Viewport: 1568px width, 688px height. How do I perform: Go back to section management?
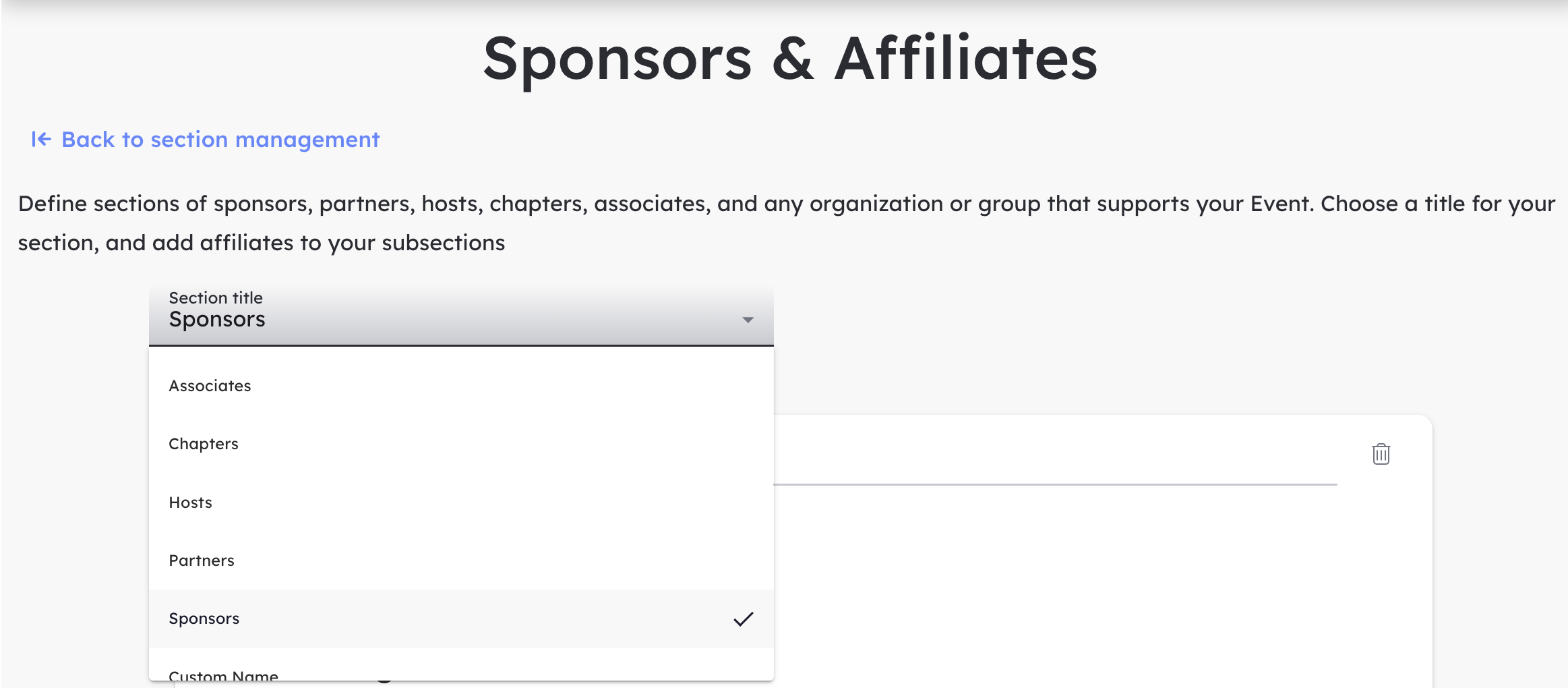click(220, 140)
